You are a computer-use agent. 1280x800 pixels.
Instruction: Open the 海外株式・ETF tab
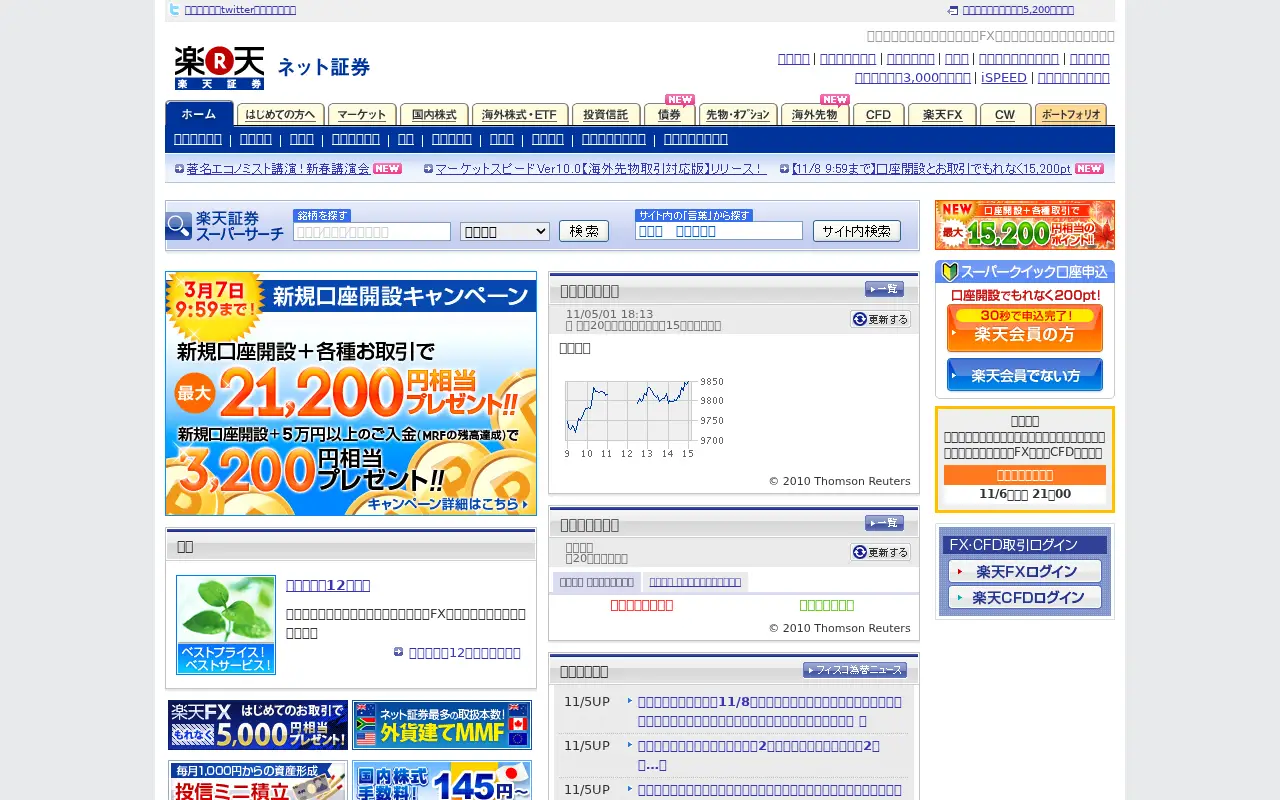[x=520, y=114]
